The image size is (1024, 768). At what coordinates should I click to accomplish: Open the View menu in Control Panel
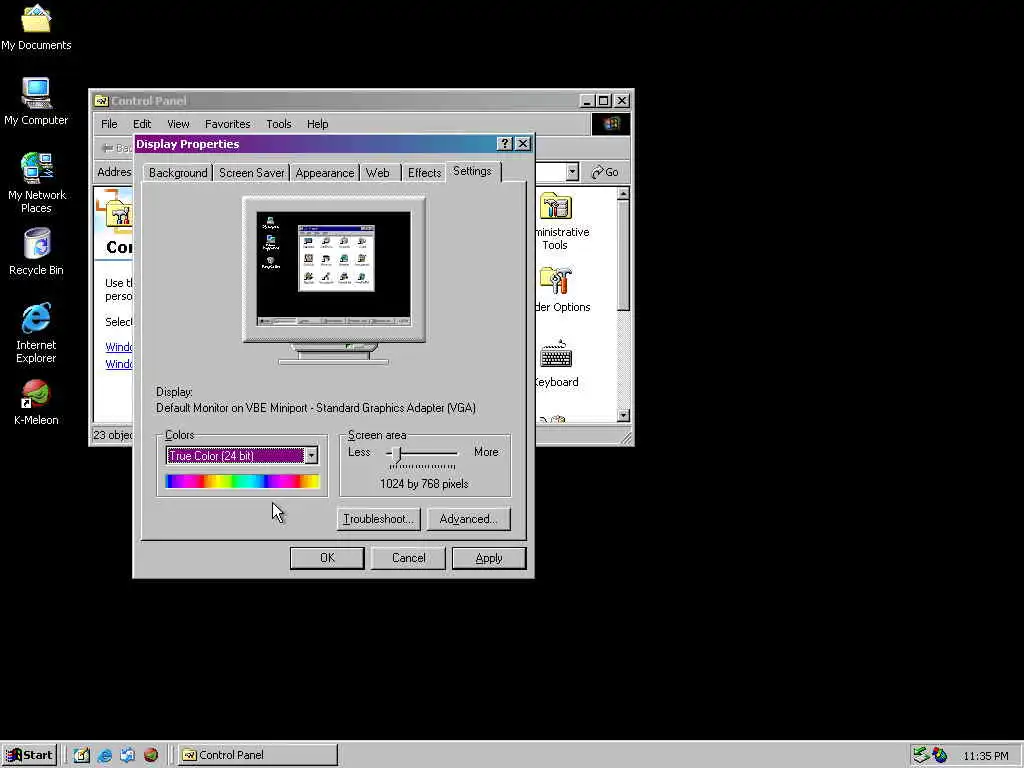point(178,124)
